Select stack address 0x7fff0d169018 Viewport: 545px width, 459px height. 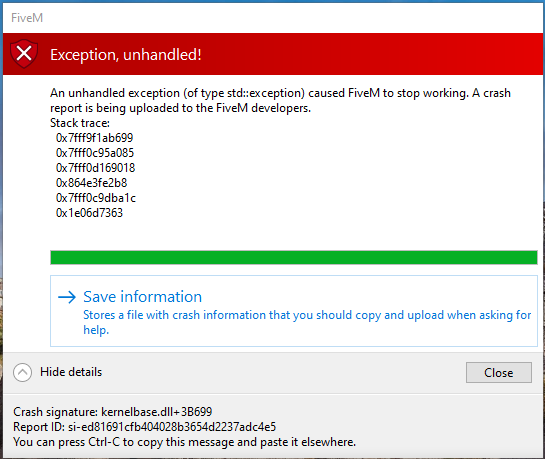[x=96, y=168]
